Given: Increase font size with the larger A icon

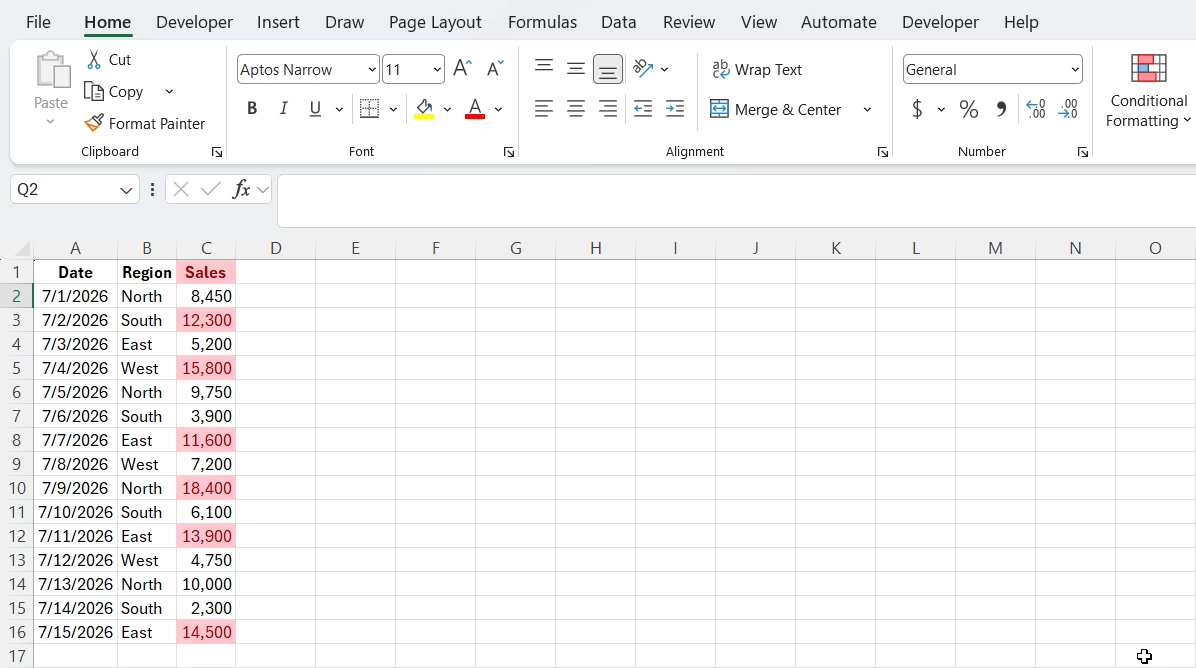Looking at the screenshot, I should [462, 69].
